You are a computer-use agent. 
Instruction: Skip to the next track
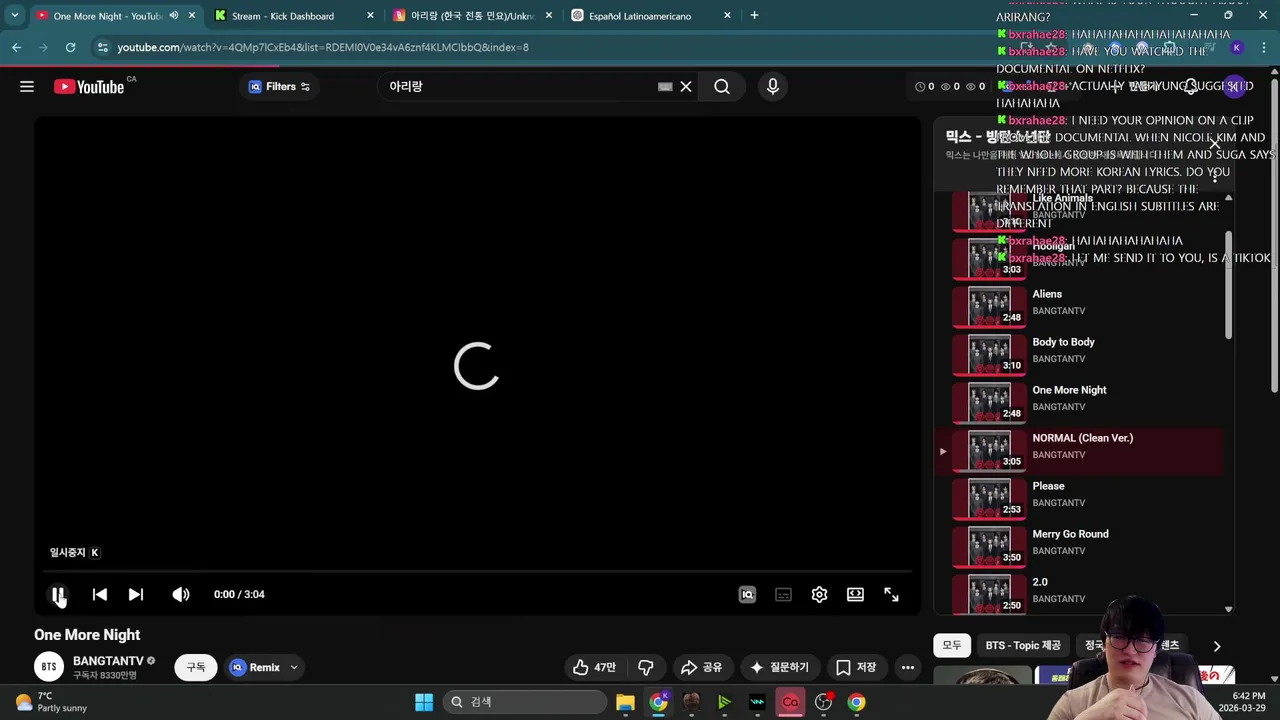click(136, 594)
